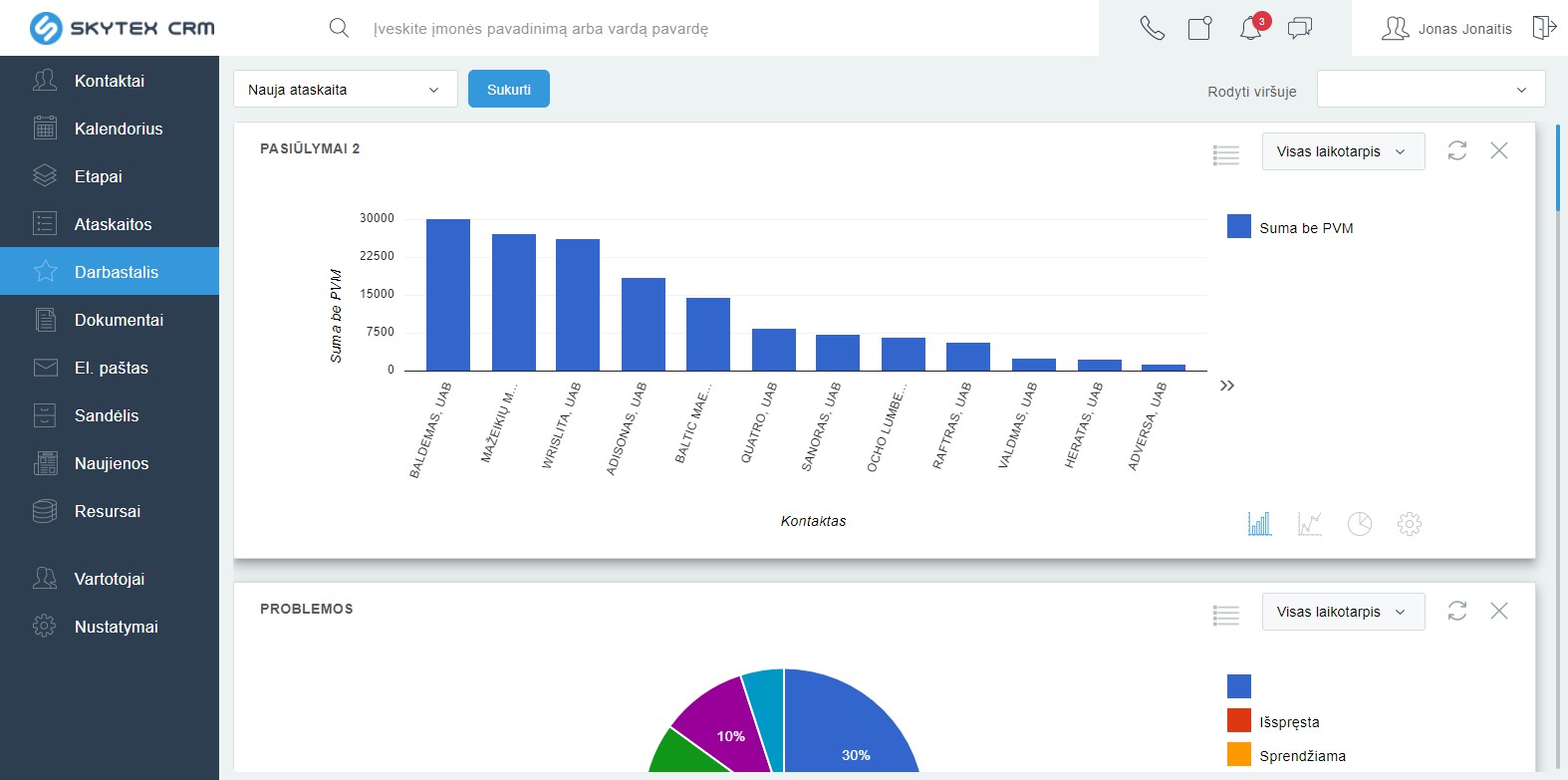The width and height of the screenshot is (1568, 780).
Task: Change Problemos Visas laikotarpis period
Action: tap(1343, 612)
